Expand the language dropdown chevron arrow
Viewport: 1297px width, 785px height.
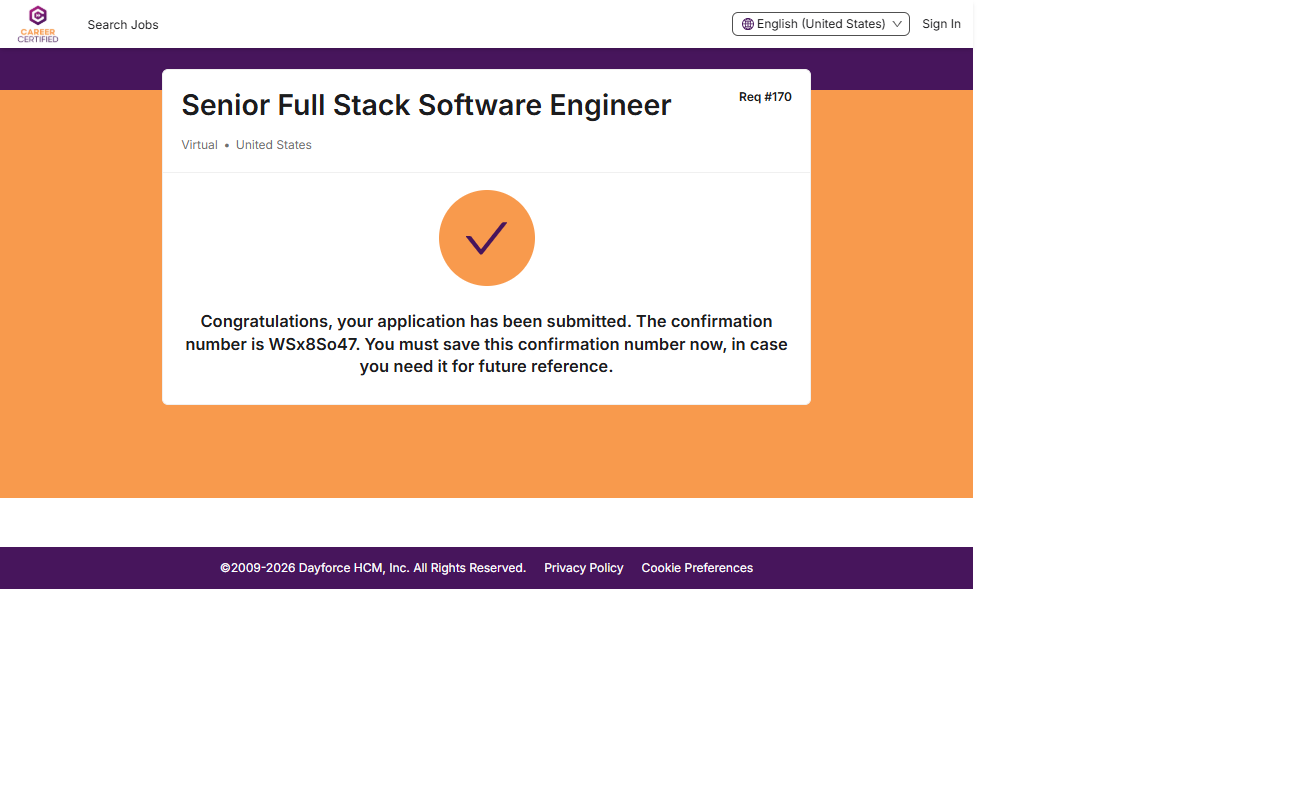[897, 24]
